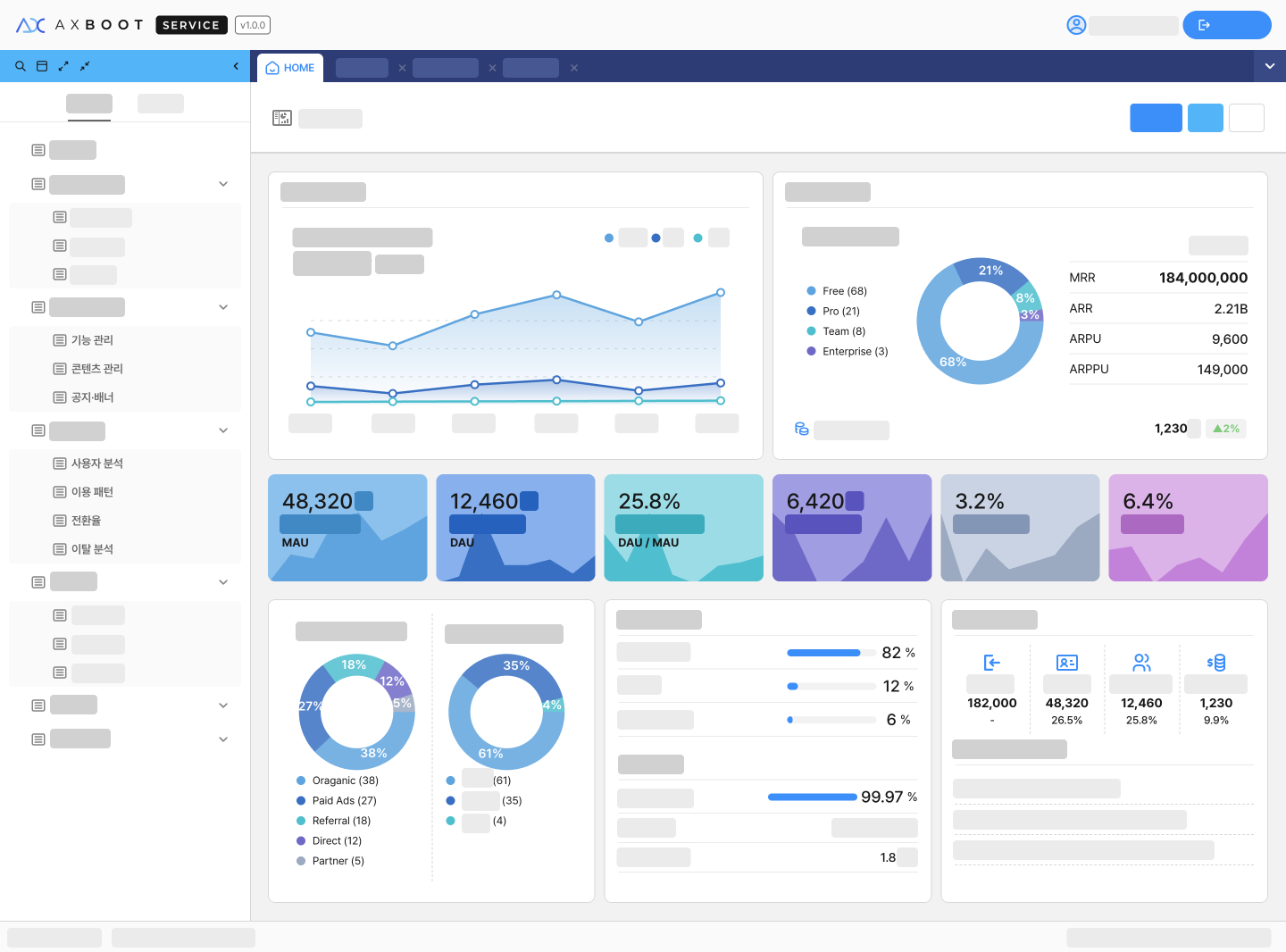Open the MAU 48,320 stat card
Screen dimensions: 1286x952
click(x=347, y=528)
